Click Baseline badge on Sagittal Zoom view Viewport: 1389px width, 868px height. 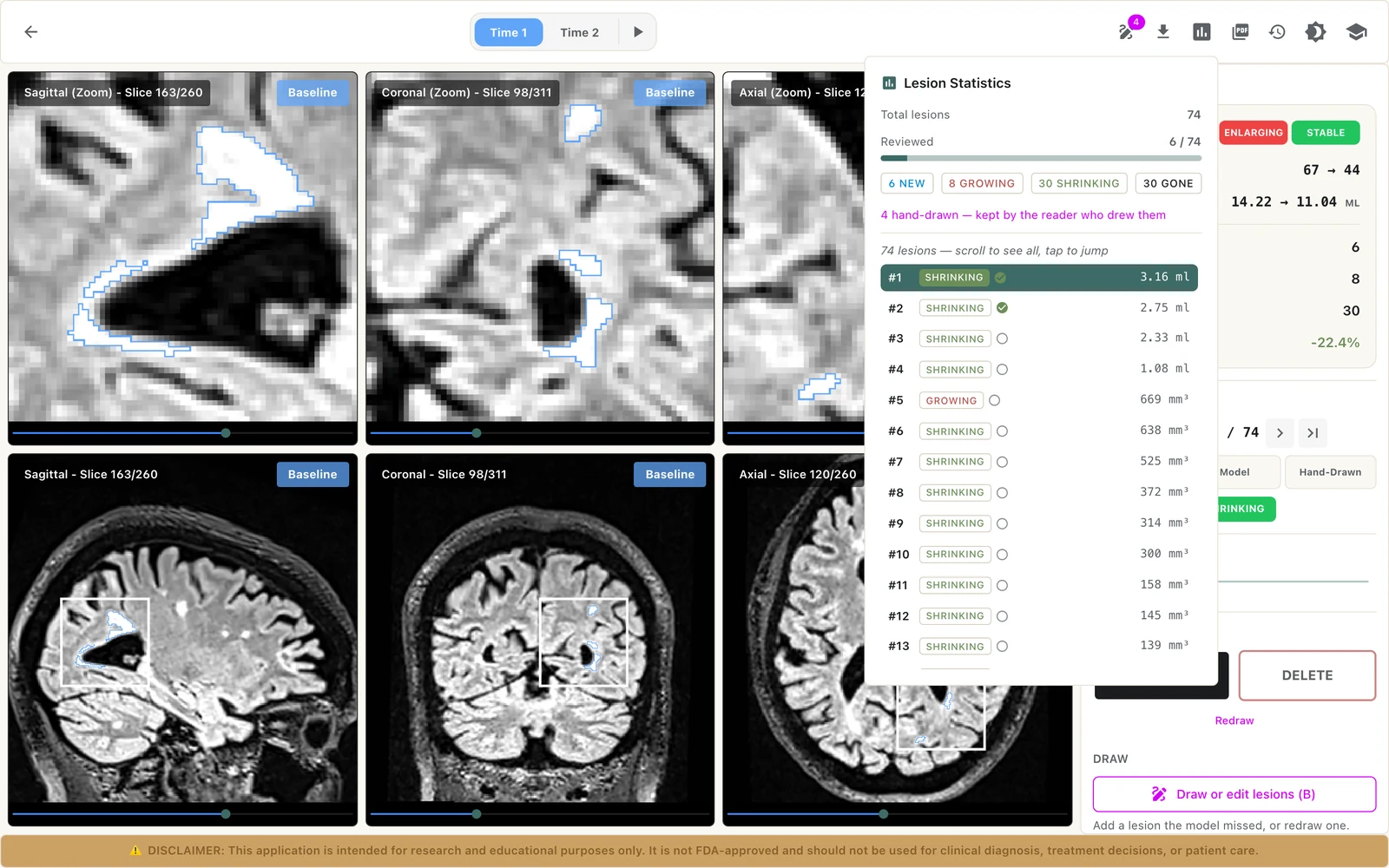click(x=313, y=92)
